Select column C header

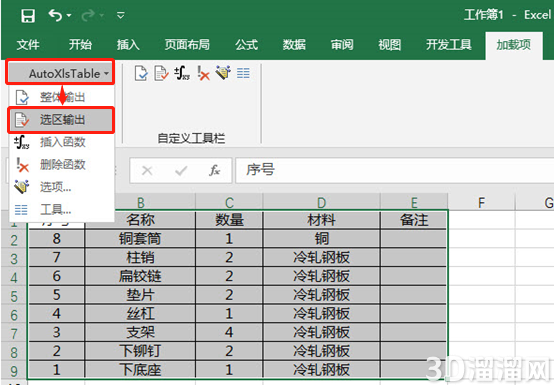[x=229, y=202]
